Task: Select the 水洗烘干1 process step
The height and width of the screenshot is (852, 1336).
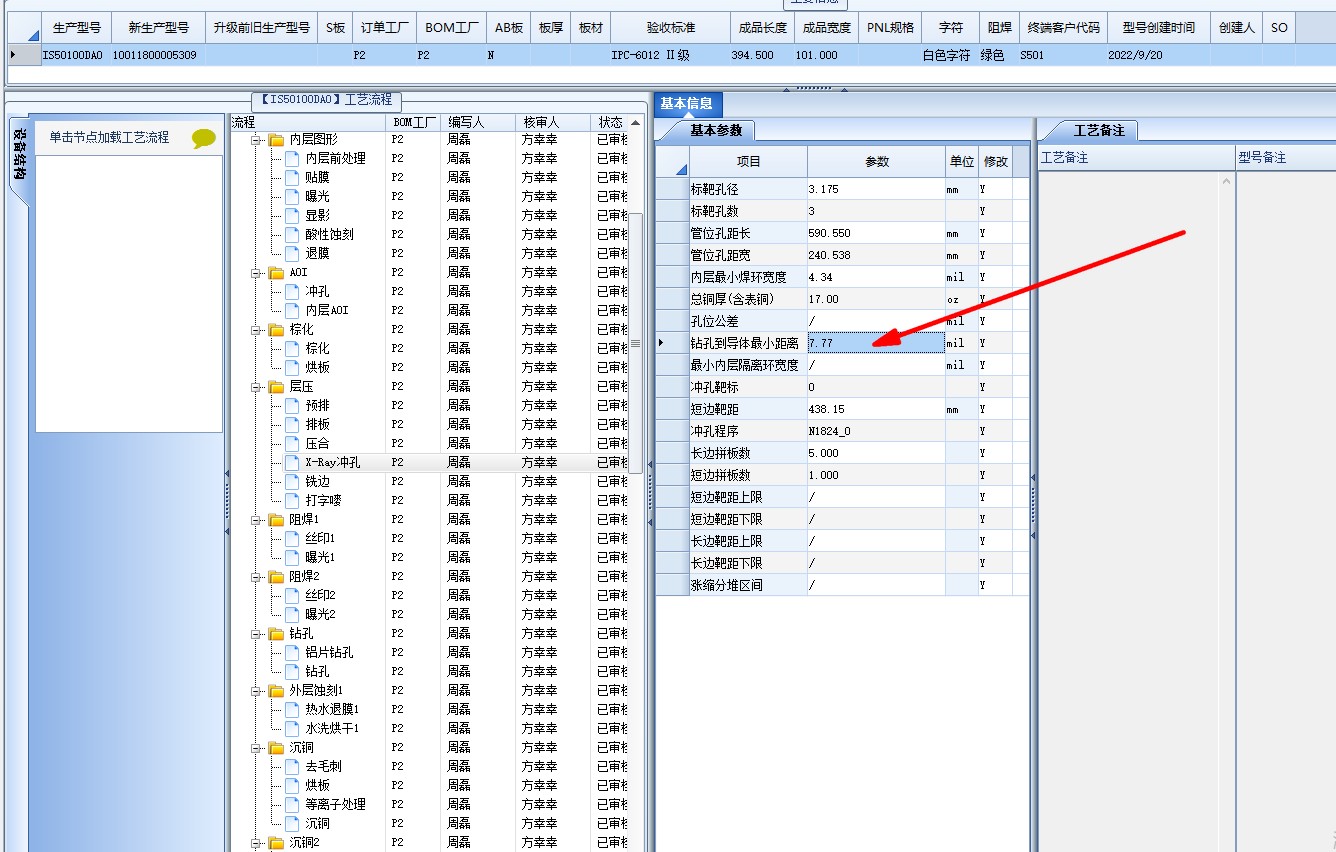Action: pyautogui.click(x=332, y=728)
